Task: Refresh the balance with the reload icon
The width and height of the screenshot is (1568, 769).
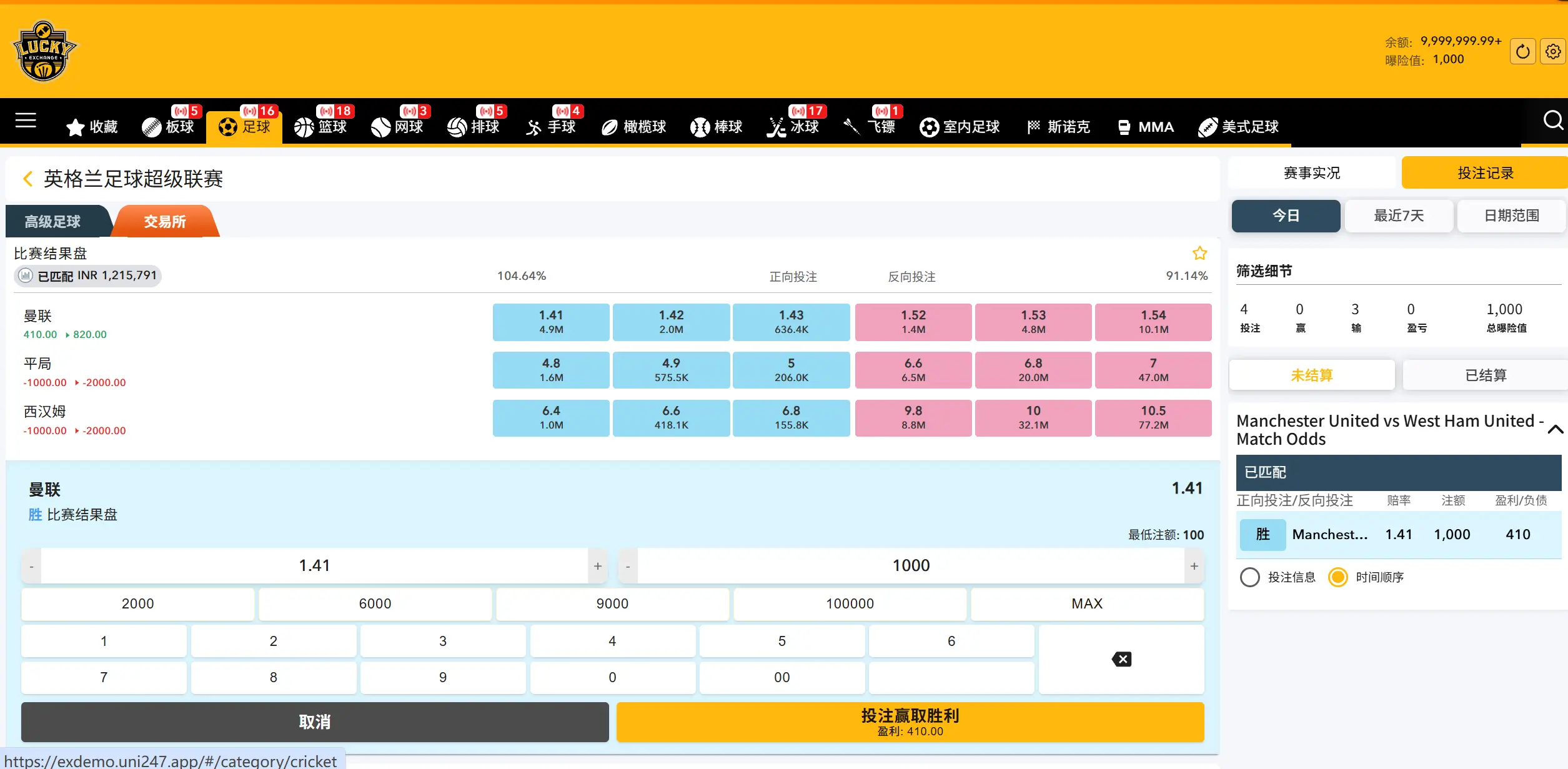Action: pos(1522,51)
